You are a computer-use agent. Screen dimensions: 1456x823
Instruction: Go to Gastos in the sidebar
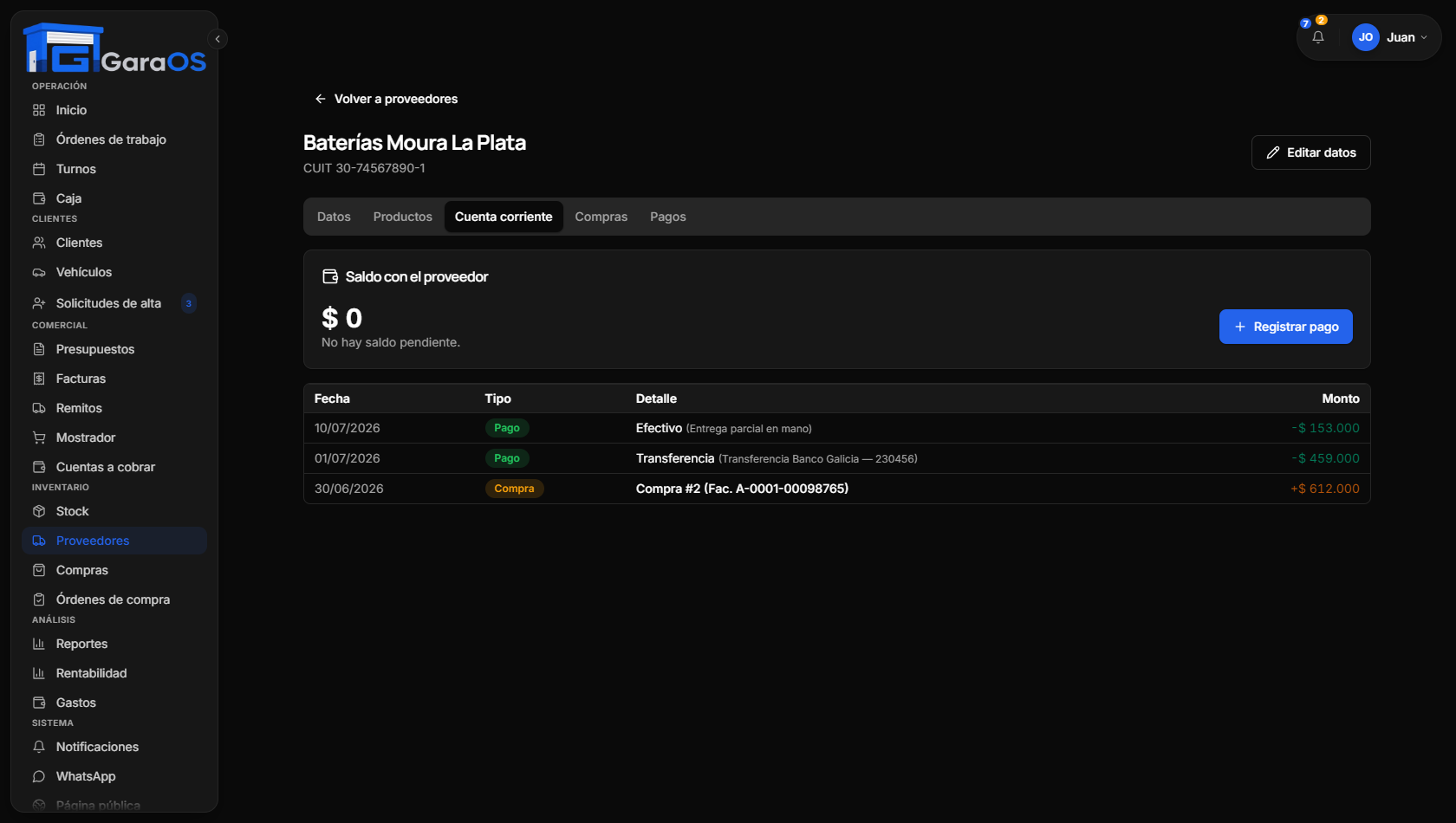point(114,703)
